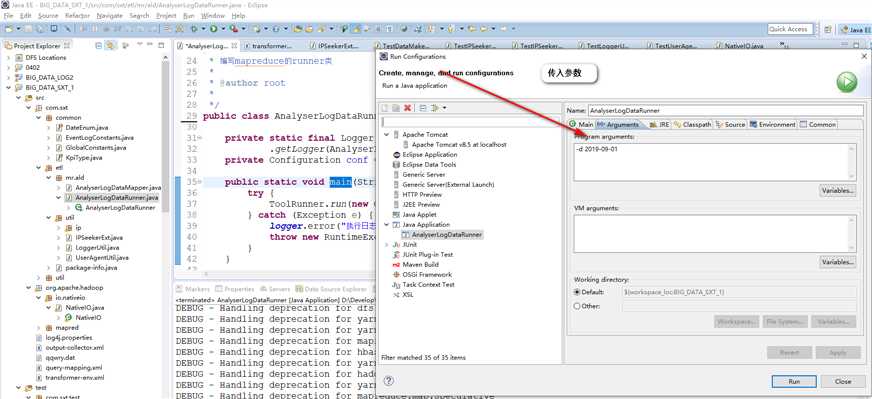Open dropdown arrow next to Debug icon

point(203,28)
